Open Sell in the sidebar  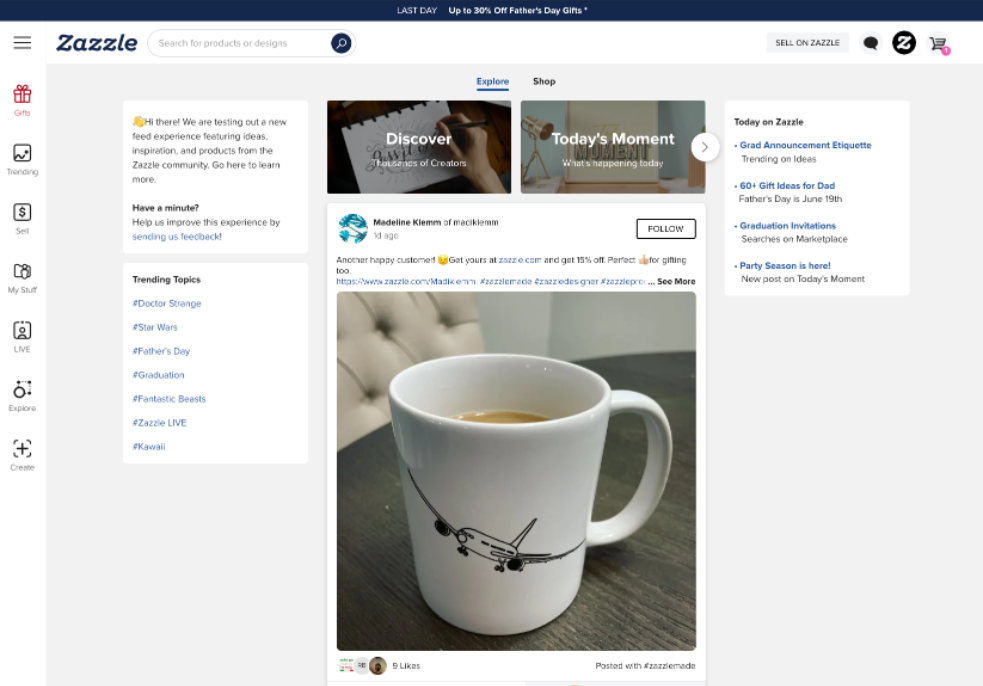(x=22, y=219)
